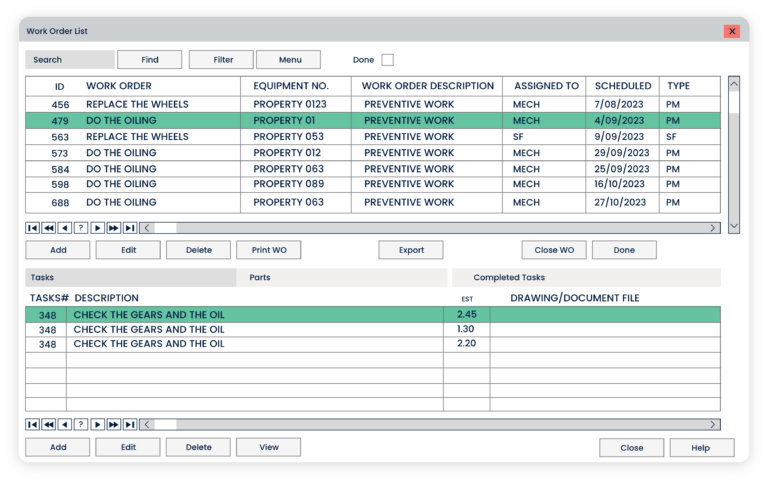
Task: Click the WORK ORDER DESCRIPTION column header
Action: point(427,86)
